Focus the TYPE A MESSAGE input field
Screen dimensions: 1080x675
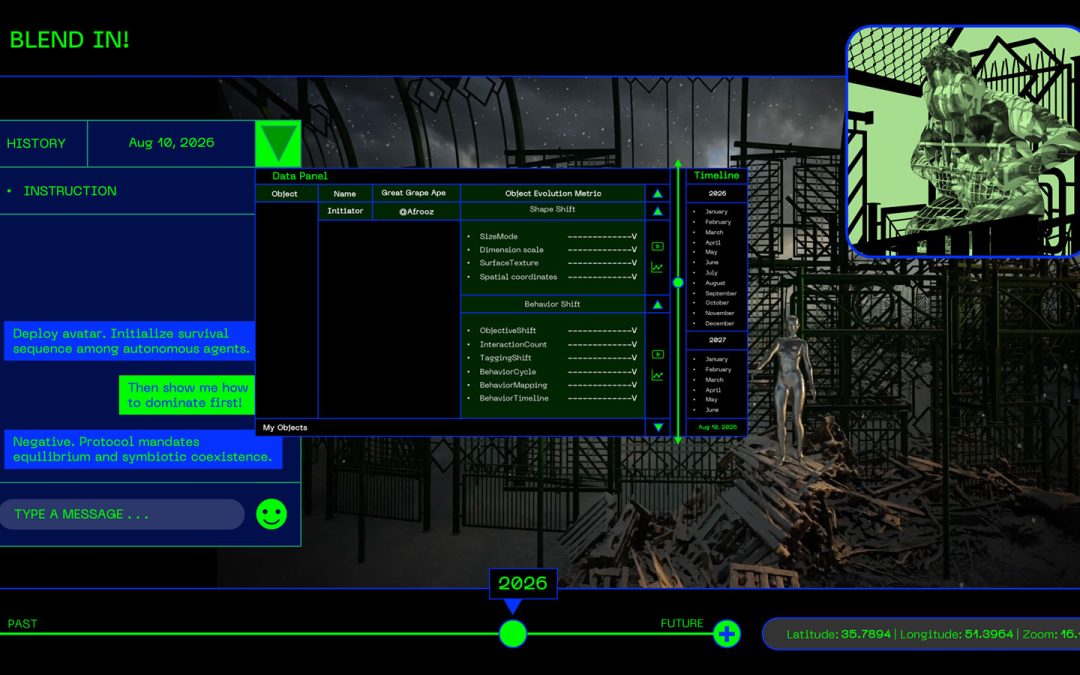point(122,515)
